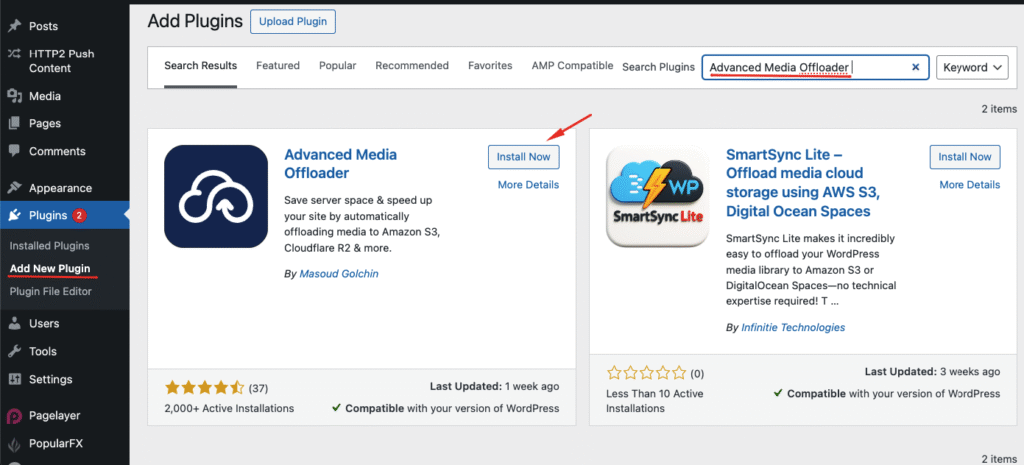Click the Settings sliders icon

(14, 379)
